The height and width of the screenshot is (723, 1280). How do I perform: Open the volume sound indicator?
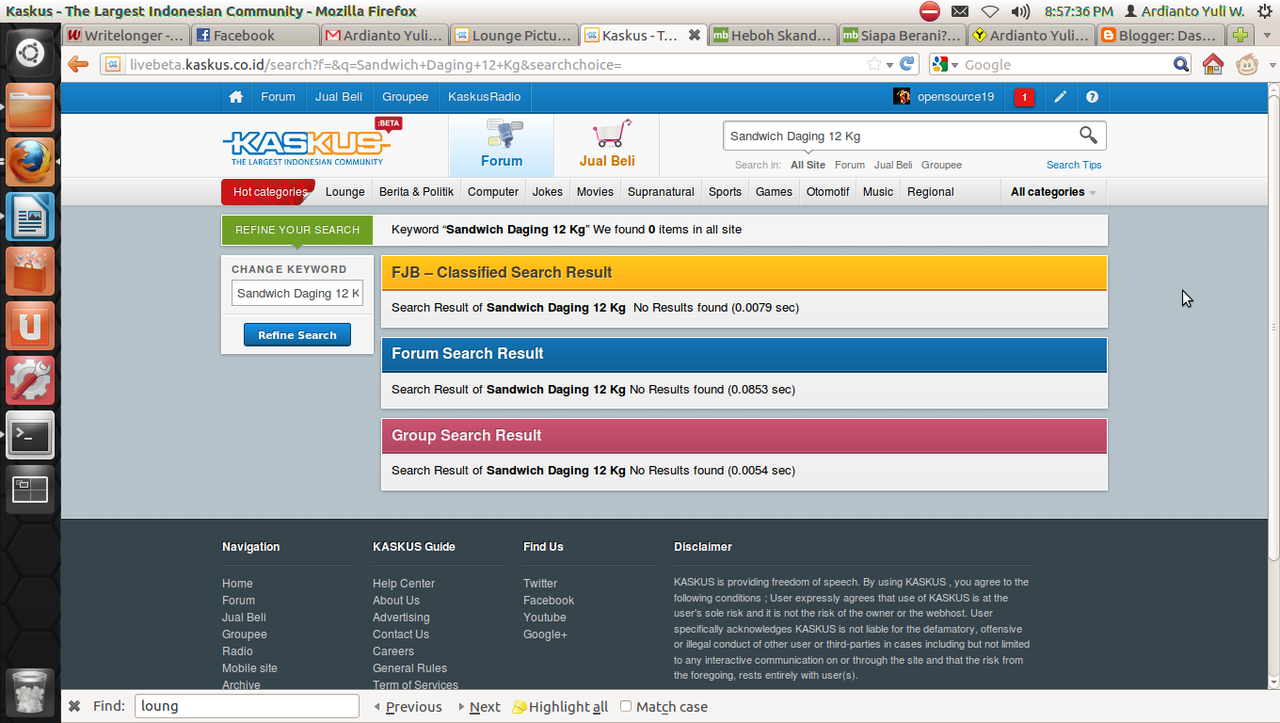click(x=1020, y=11)
